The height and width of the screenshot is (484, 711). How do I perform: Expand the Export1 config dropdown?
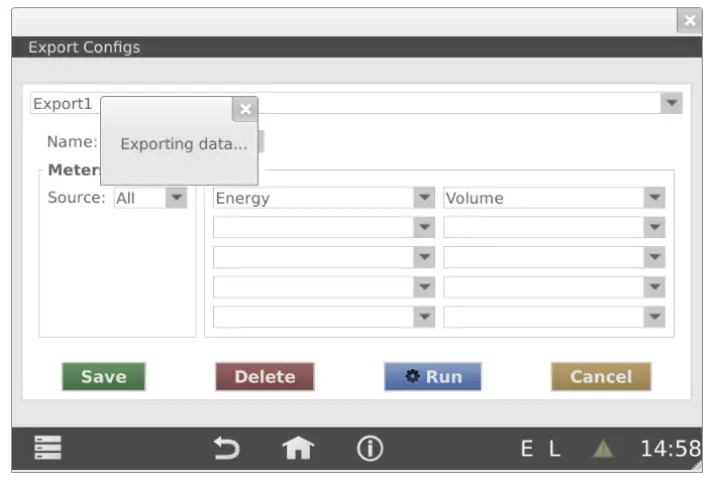tap(671, 103)
